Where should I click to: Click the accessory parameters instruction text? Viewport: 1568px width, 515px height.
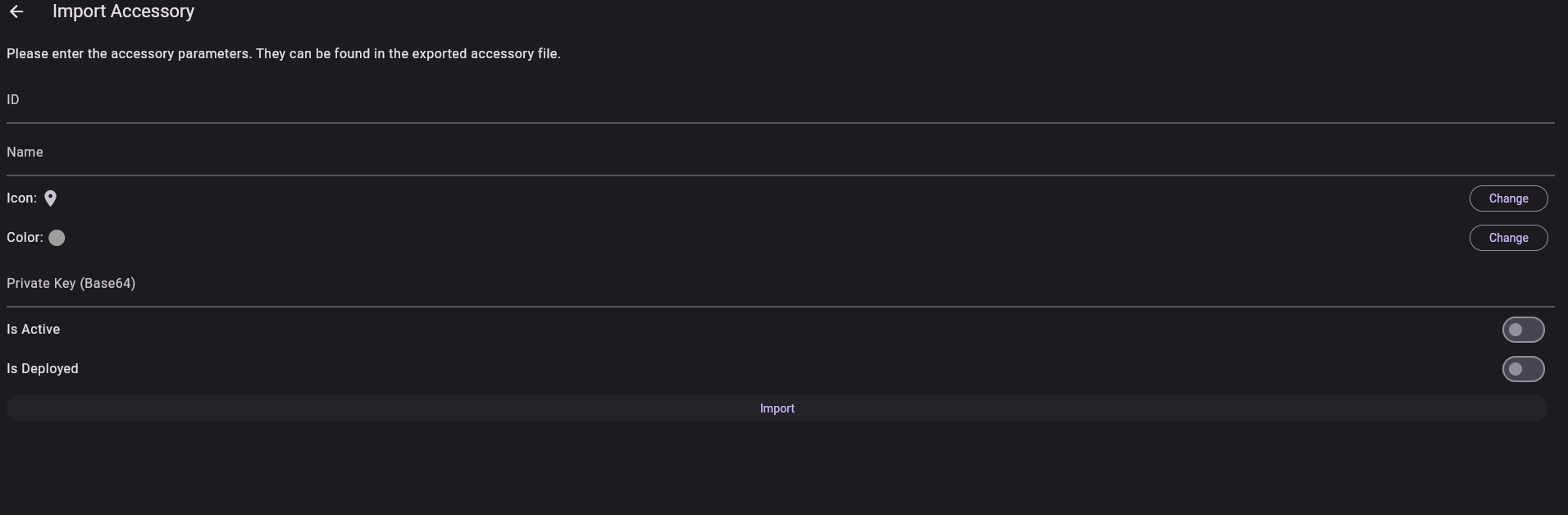click(x=284, y=54)
